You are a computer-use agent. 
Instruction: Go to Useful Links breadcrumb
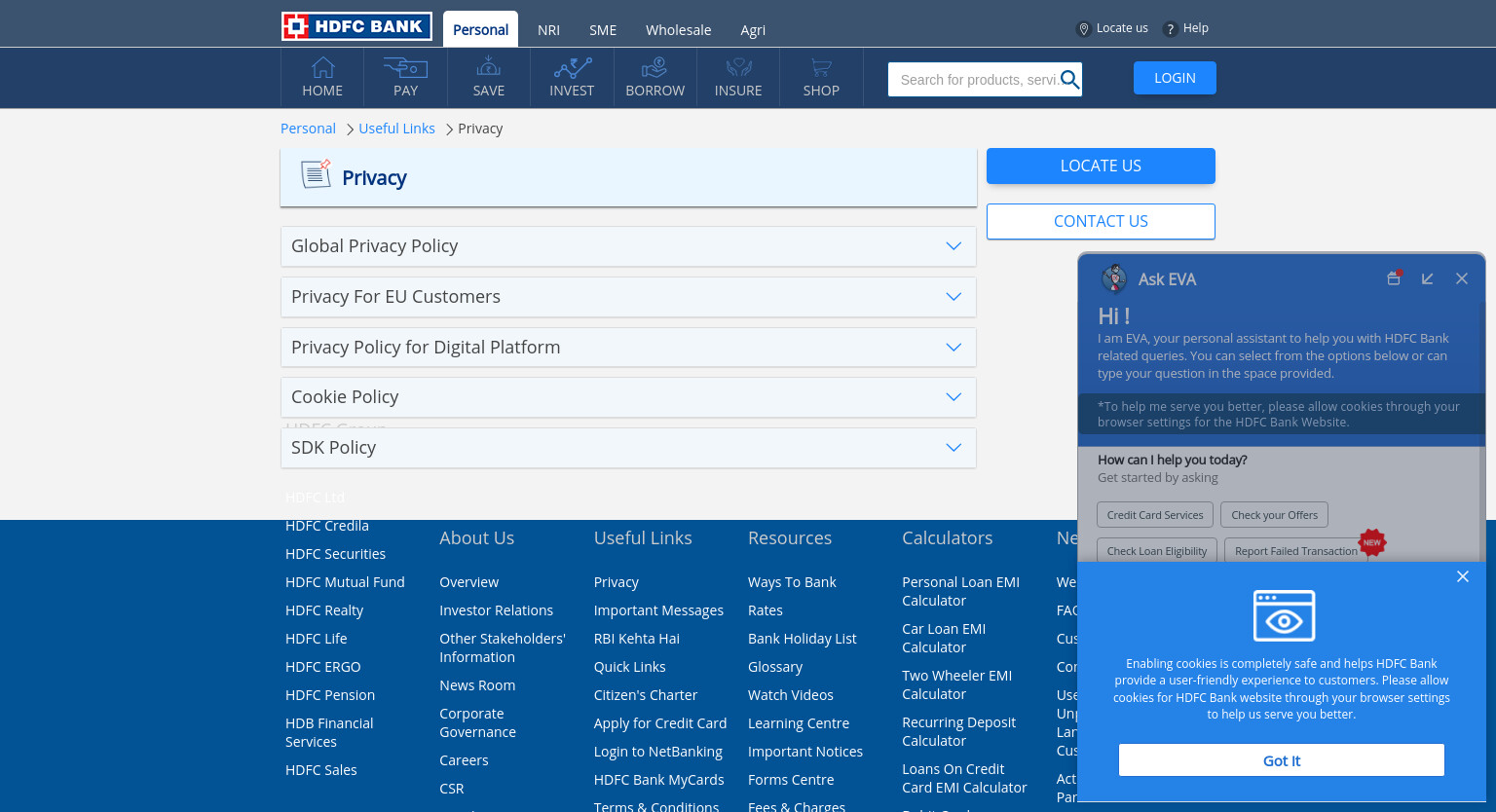(396, 129)
